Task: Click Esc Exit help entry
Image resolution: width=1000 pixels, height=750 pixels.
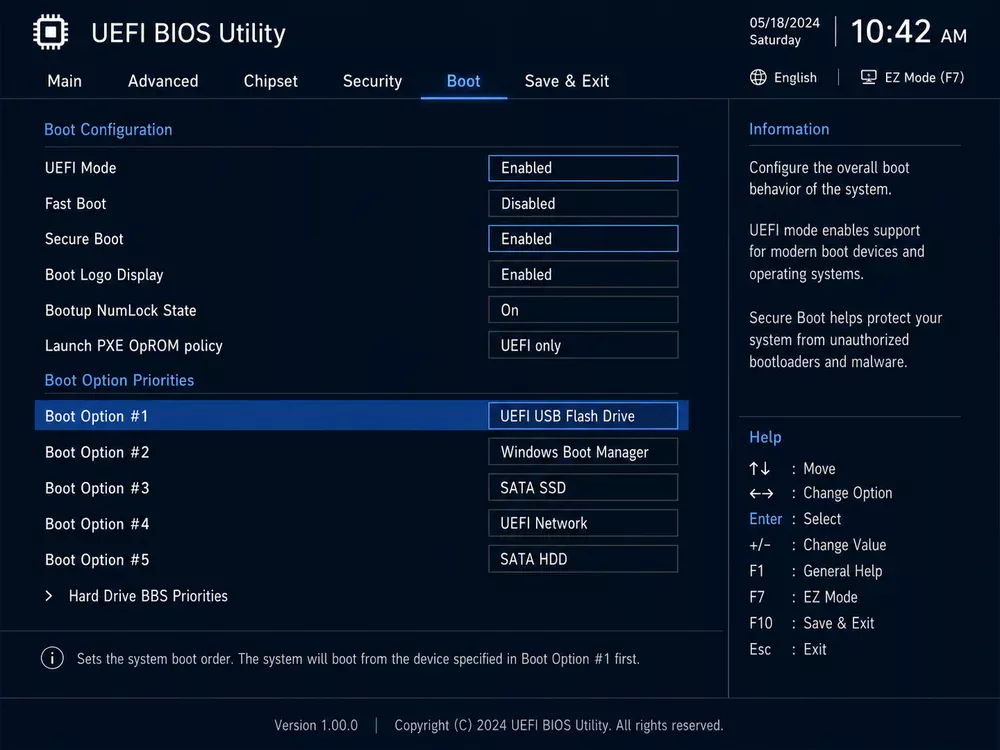Action: tap(788, 649)
